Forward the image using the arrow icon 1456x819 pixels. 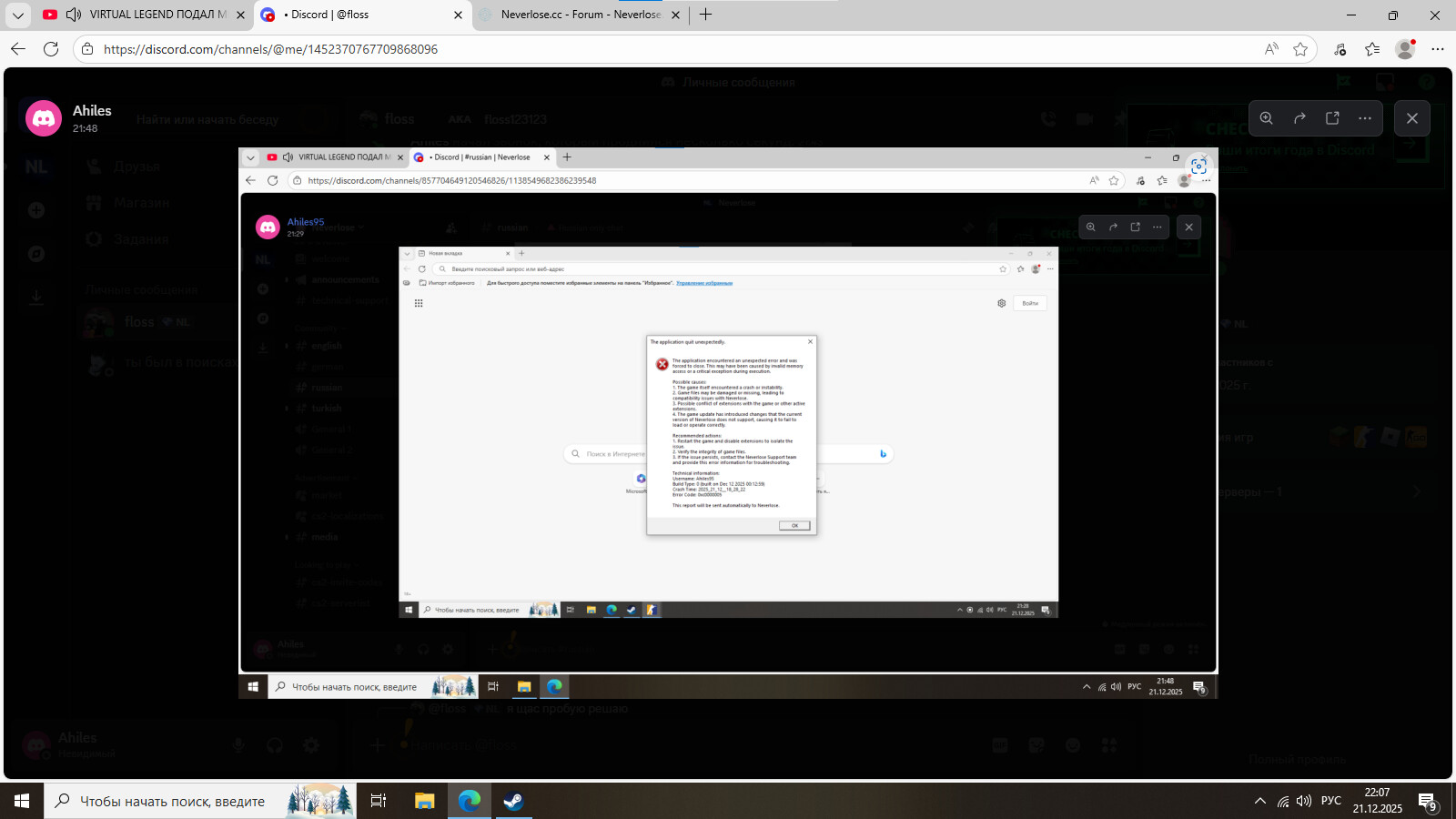coord(1299,118)
